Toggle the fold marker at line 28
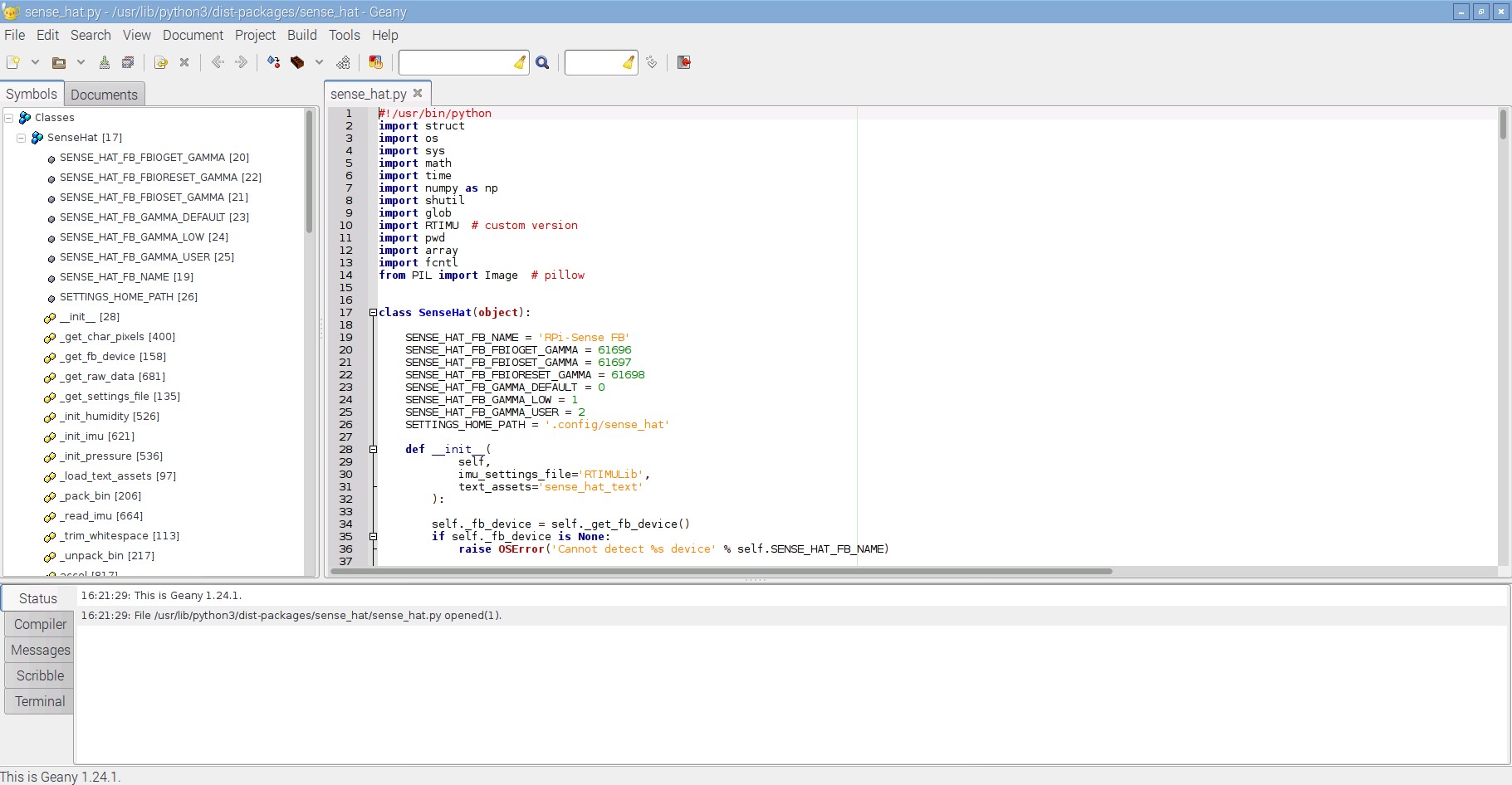Screen dimensions: 1512x785 [x=373, y=450]
